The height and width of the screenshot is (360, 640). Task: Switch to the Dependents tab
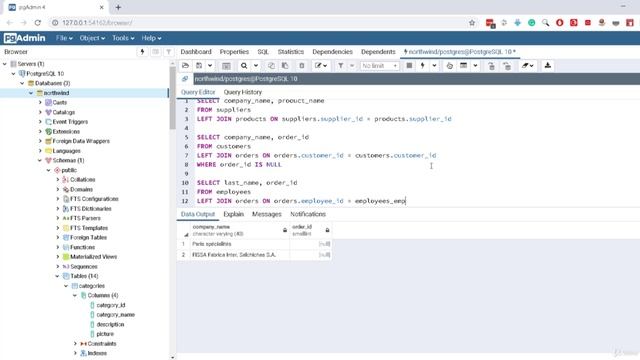tap(378, 52)
